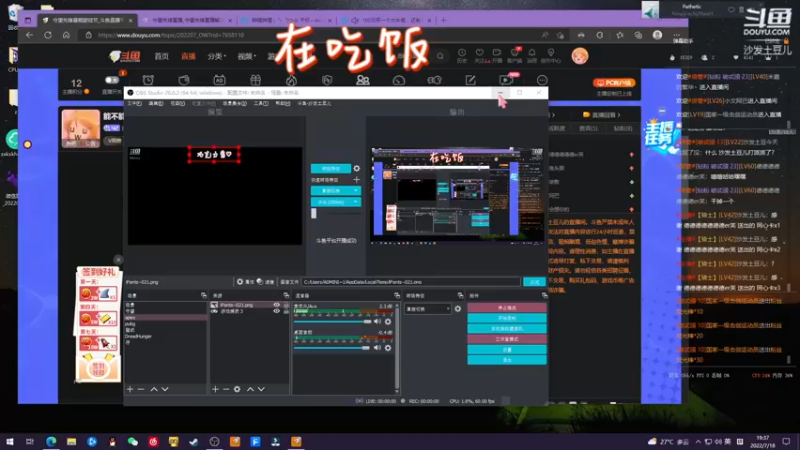Open more options icon in Douyu streamer toolbar

[x=542, y=80]
